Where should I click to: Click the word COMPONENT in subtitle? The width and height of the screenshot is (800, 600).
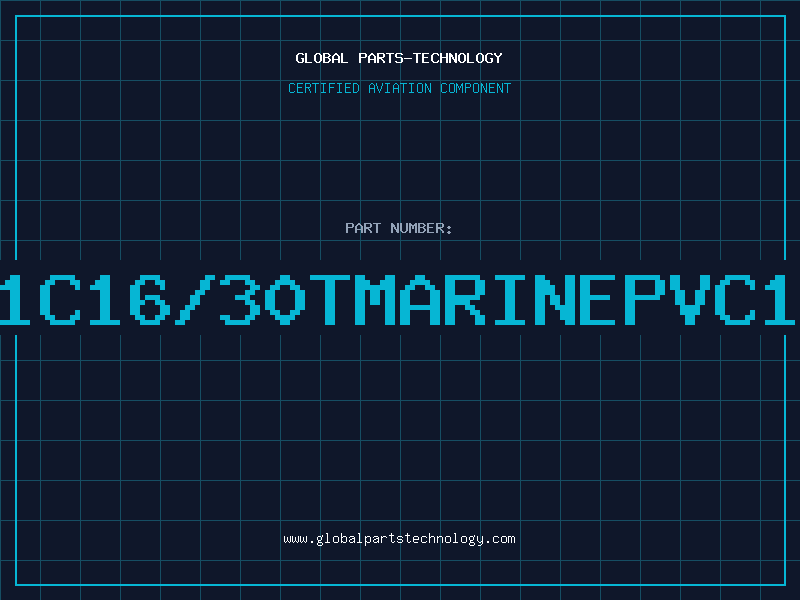coord(475,88)
